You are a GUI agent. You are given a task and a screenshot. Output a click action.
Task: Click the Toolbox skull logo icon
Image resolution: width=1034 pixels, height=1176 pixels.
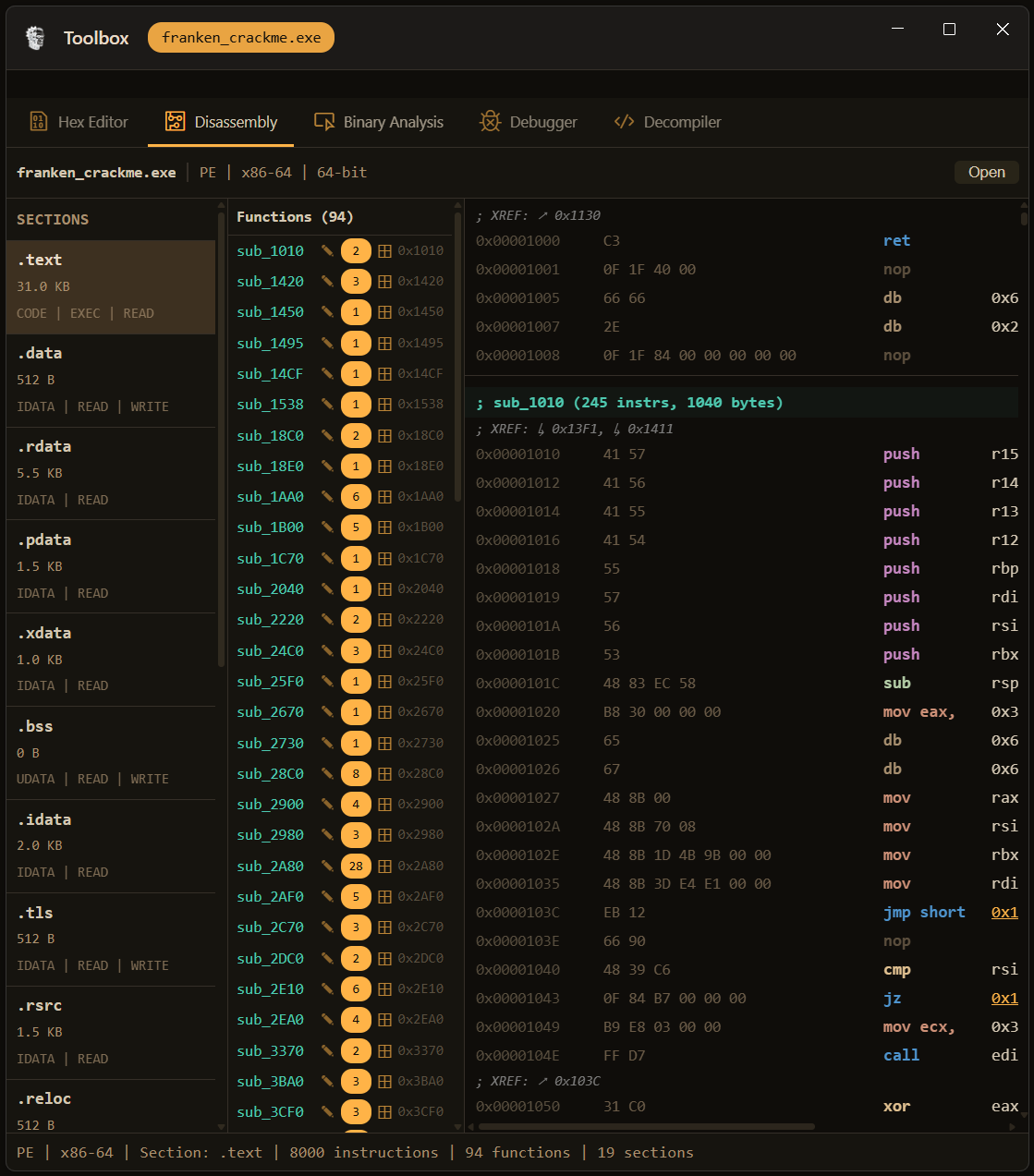[35, 38]
